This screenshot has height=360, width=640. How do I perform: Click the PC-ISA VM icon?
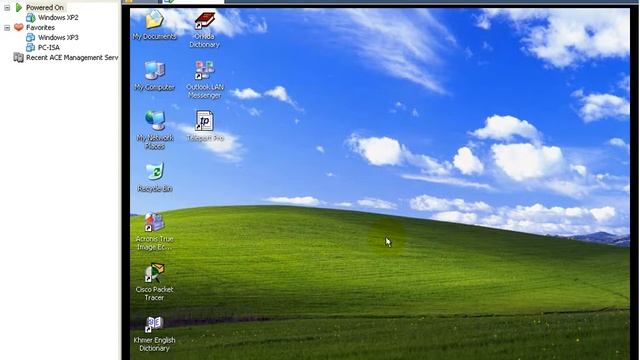[x=31, y=47]
